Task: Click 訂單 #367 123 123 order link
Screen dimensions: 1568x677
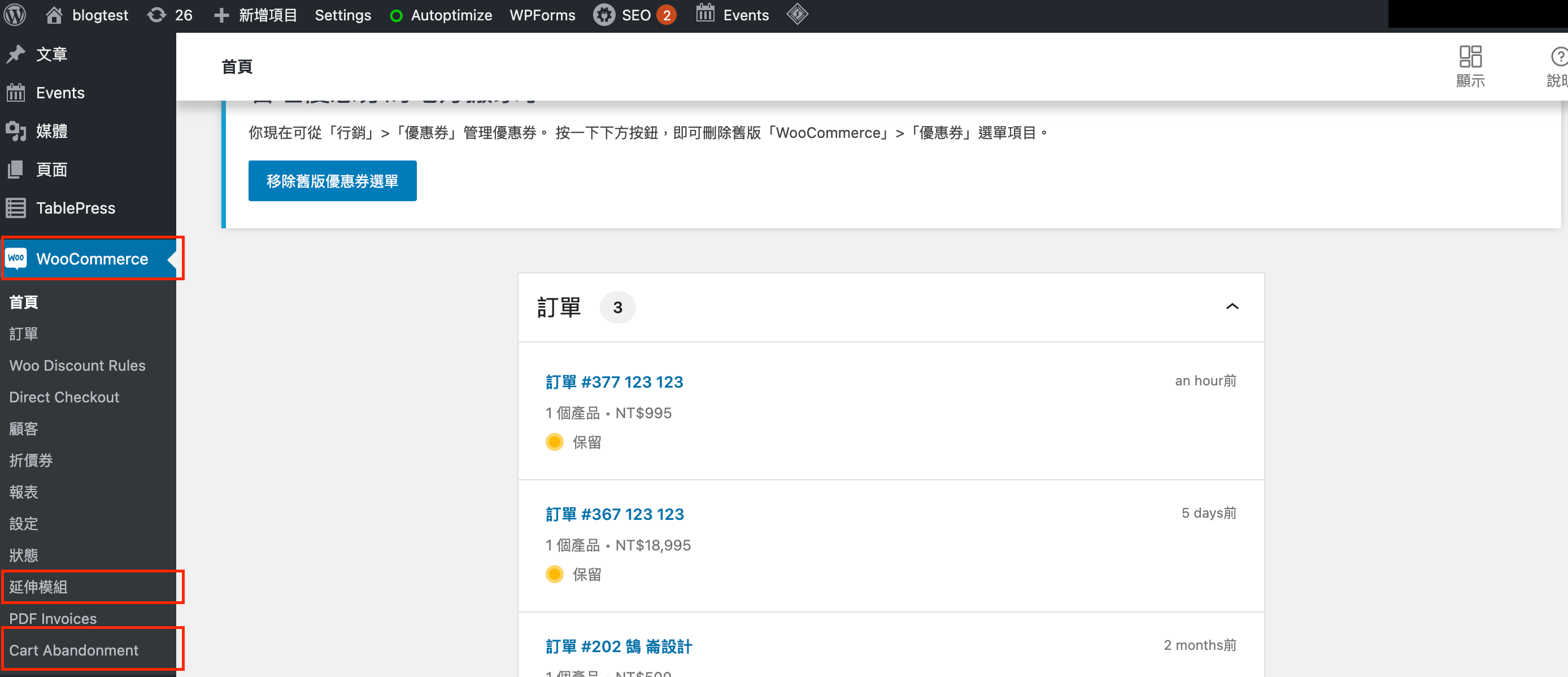Action: point(615,514)
